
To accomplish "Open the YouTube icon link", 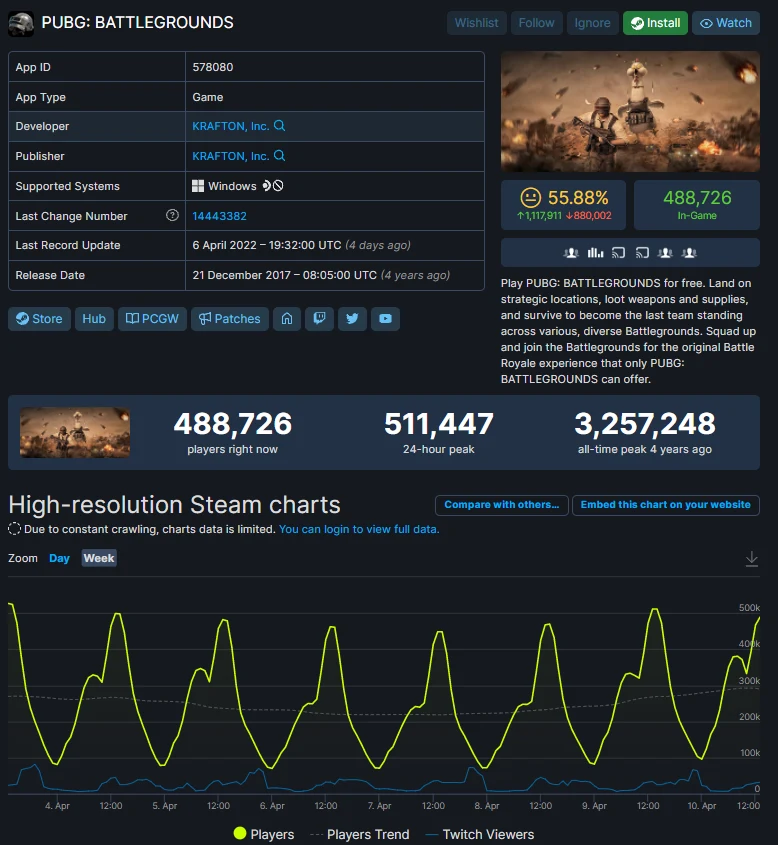I will pos(385,318).
